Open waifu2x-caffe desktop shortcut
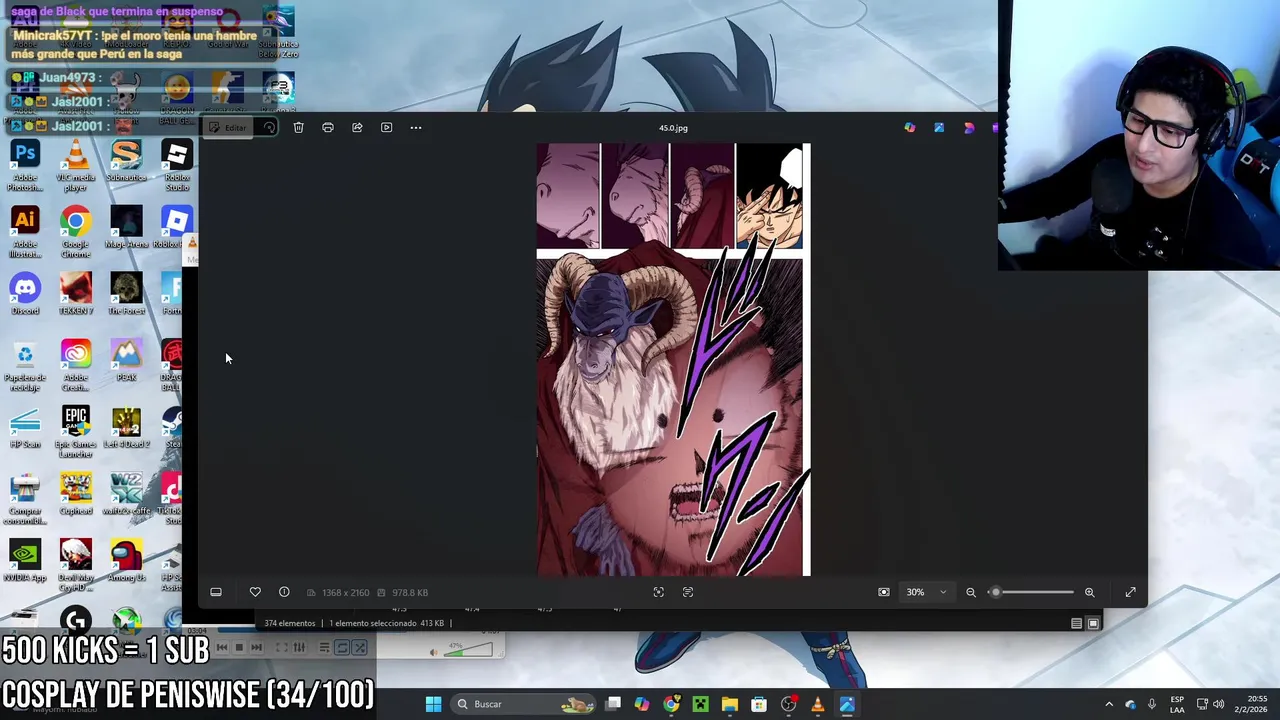Screen dimensions: 1280x720 tap(126, 495)
